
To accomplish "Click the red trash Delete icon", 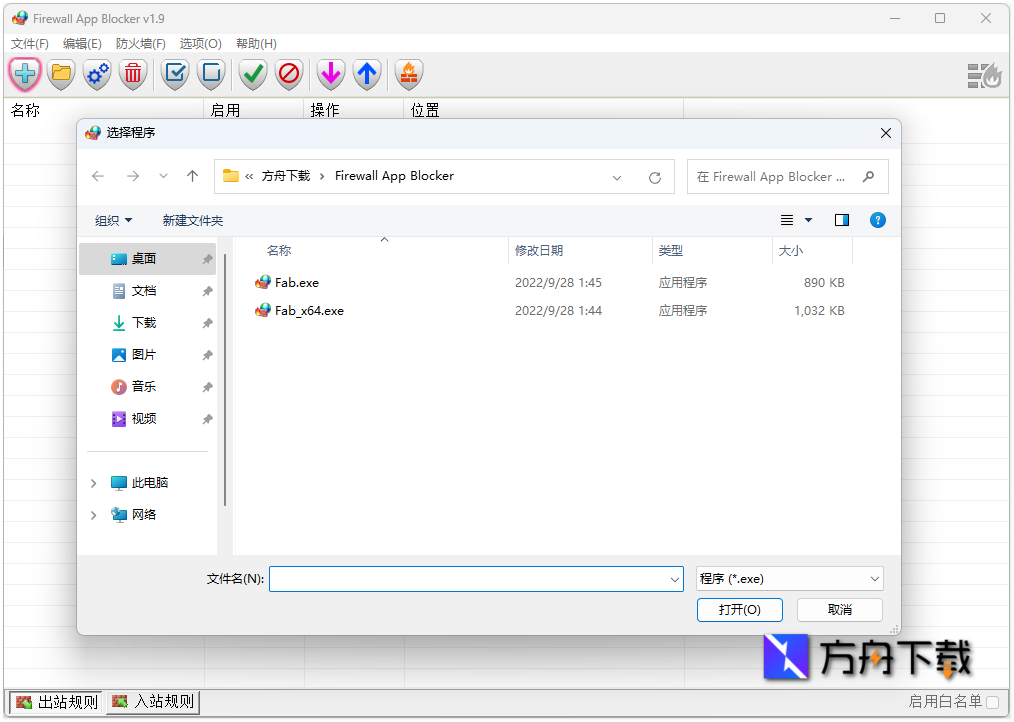I will tap(133, 74).
